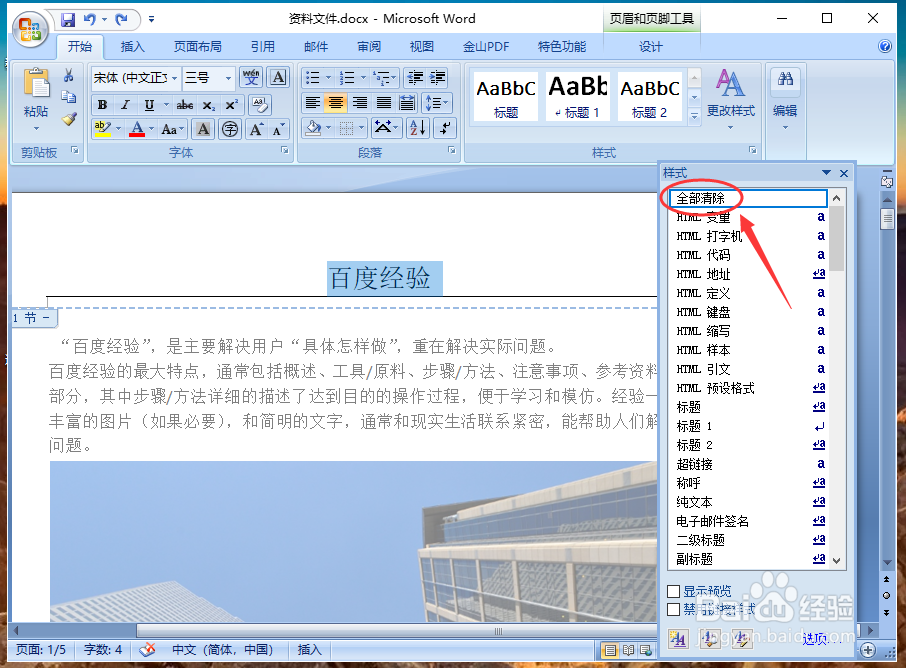
Task: Enable the 显示预览 checkbox
Action: pos(671,590)
